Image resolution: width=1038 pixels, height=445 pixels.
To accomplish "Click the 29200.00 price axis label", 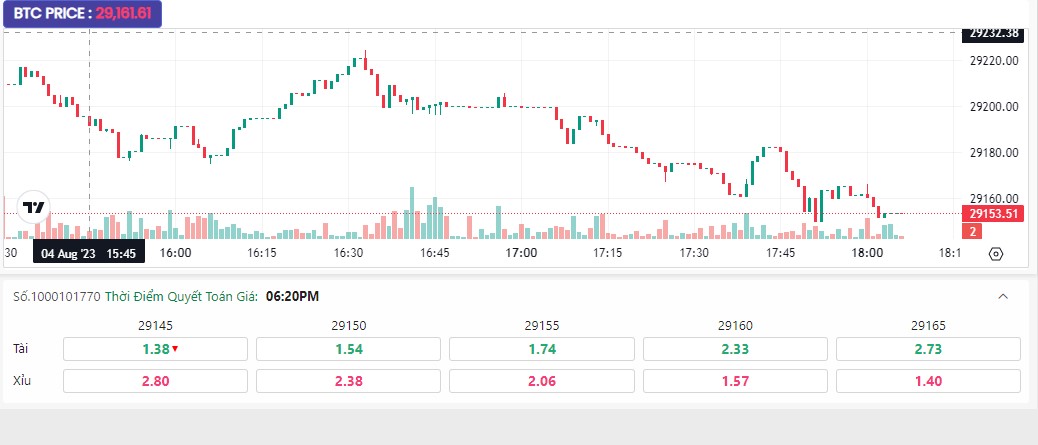I will pos(994,107).
